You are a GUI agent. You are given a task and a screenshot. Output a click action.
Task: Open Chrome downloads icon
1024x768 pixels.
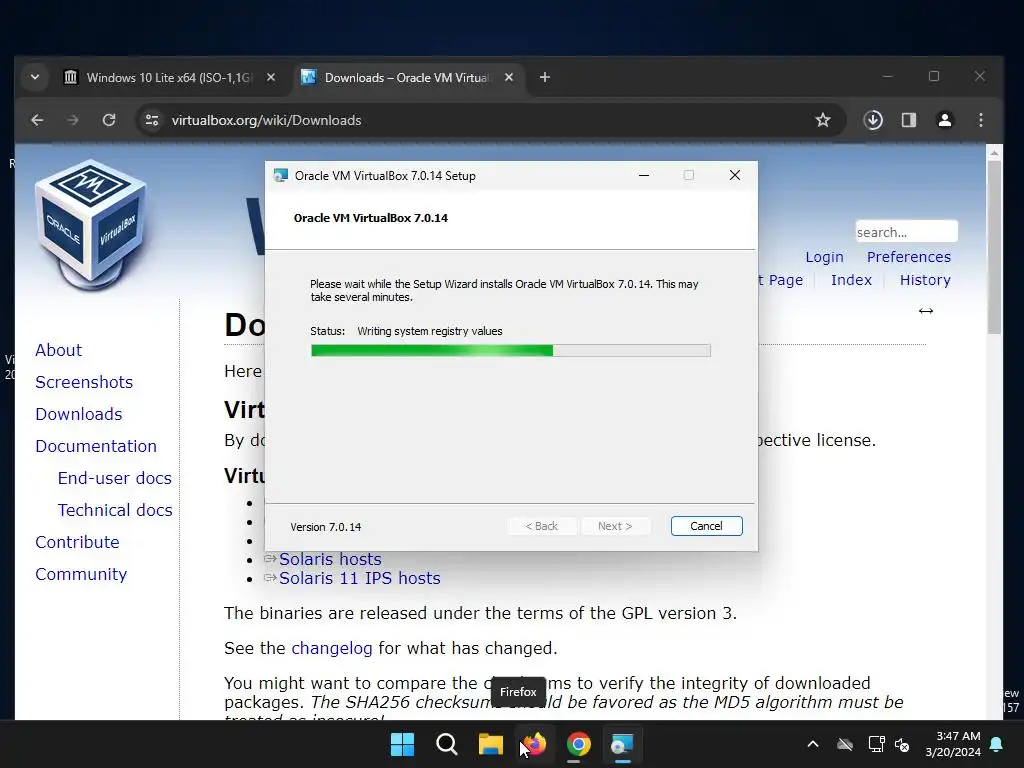pyautogui.click(x=873, y=120)
